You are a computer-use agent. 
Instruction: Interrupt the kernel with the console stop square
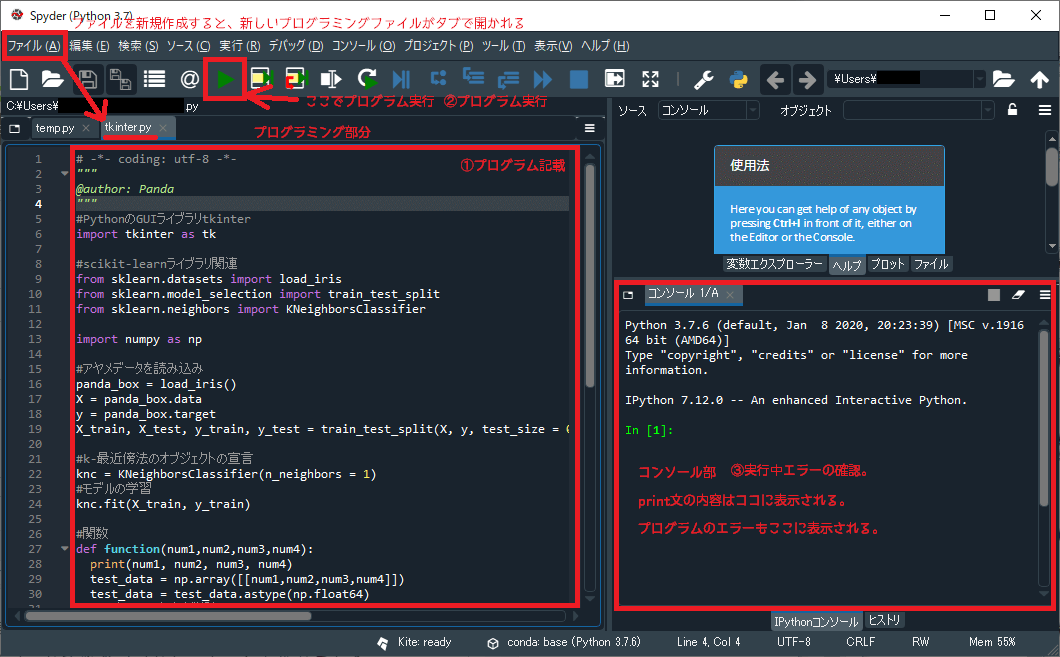pyautogui.click(x=994, y=295)
